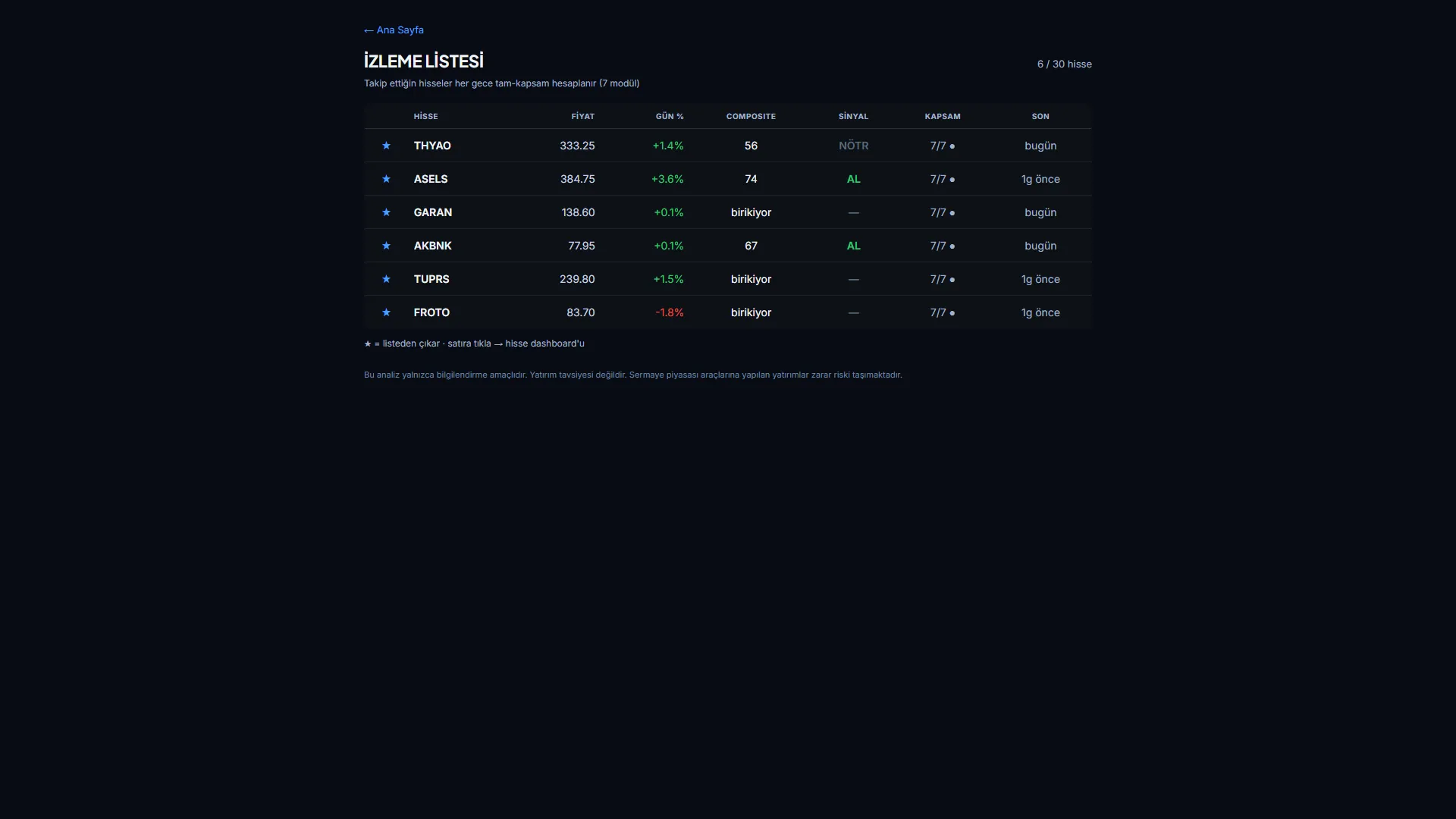Unfavorite TUPRS with the star icon

[386, 279]
